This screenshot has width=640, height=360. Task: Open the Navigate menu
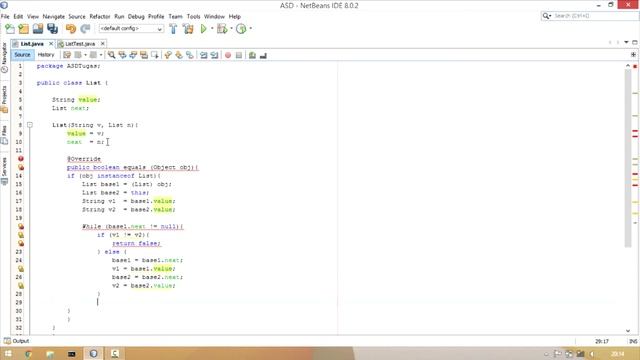coord(53,16)
